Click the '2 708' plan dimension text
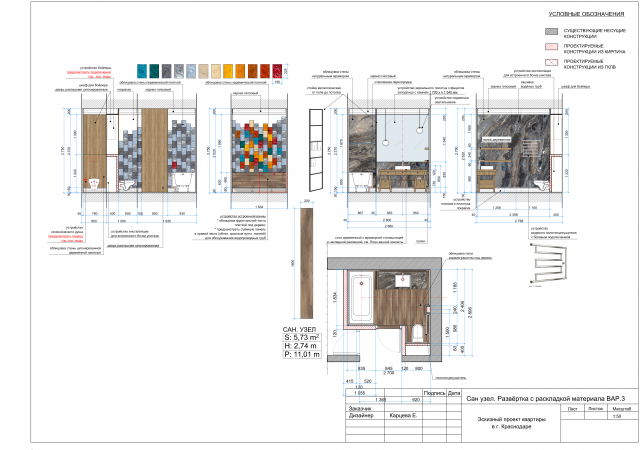Viewport: 640px width, 450px height. point(389,373)
